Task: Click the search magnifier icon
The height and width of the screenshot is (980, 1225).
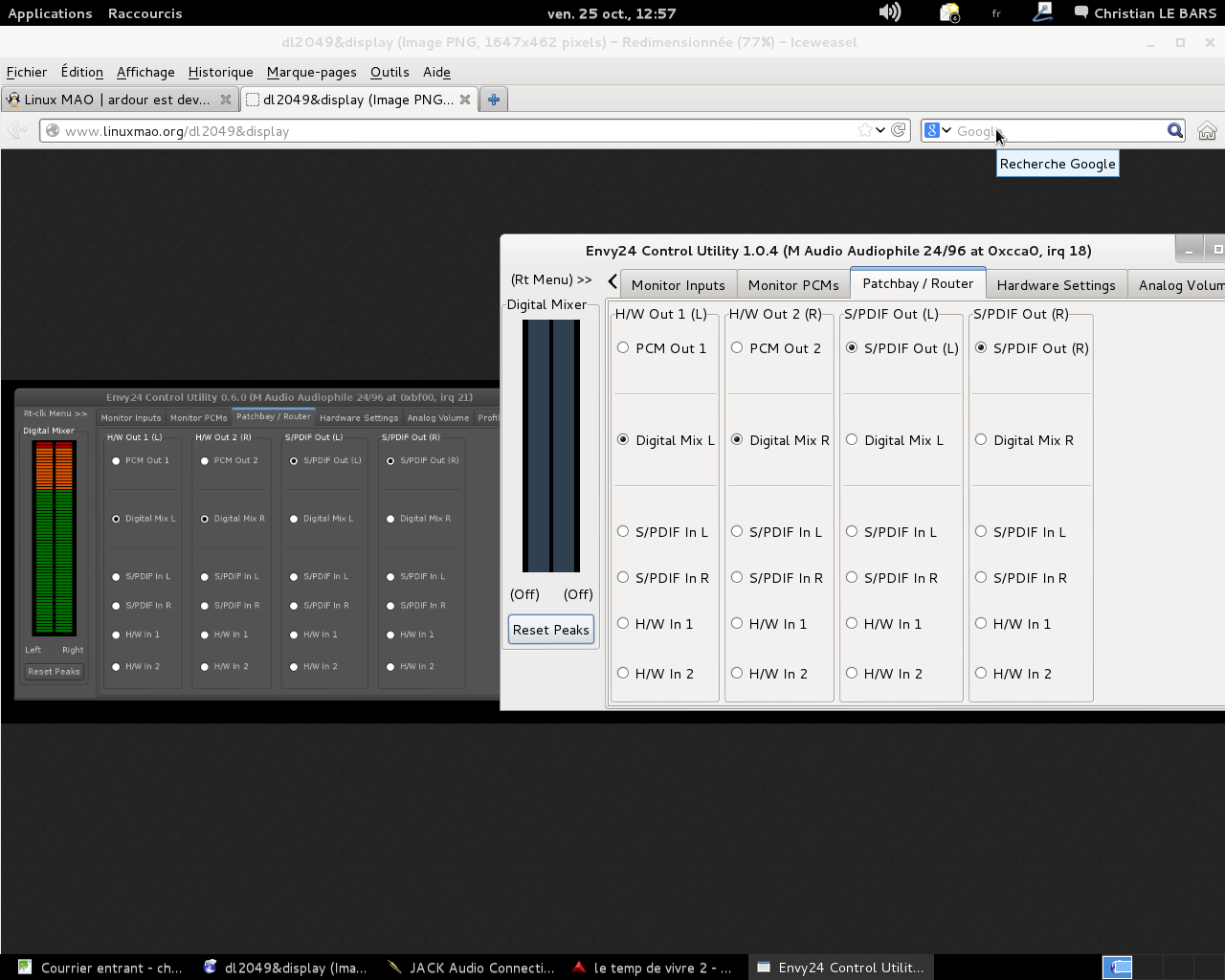Action: point(1175,131)
